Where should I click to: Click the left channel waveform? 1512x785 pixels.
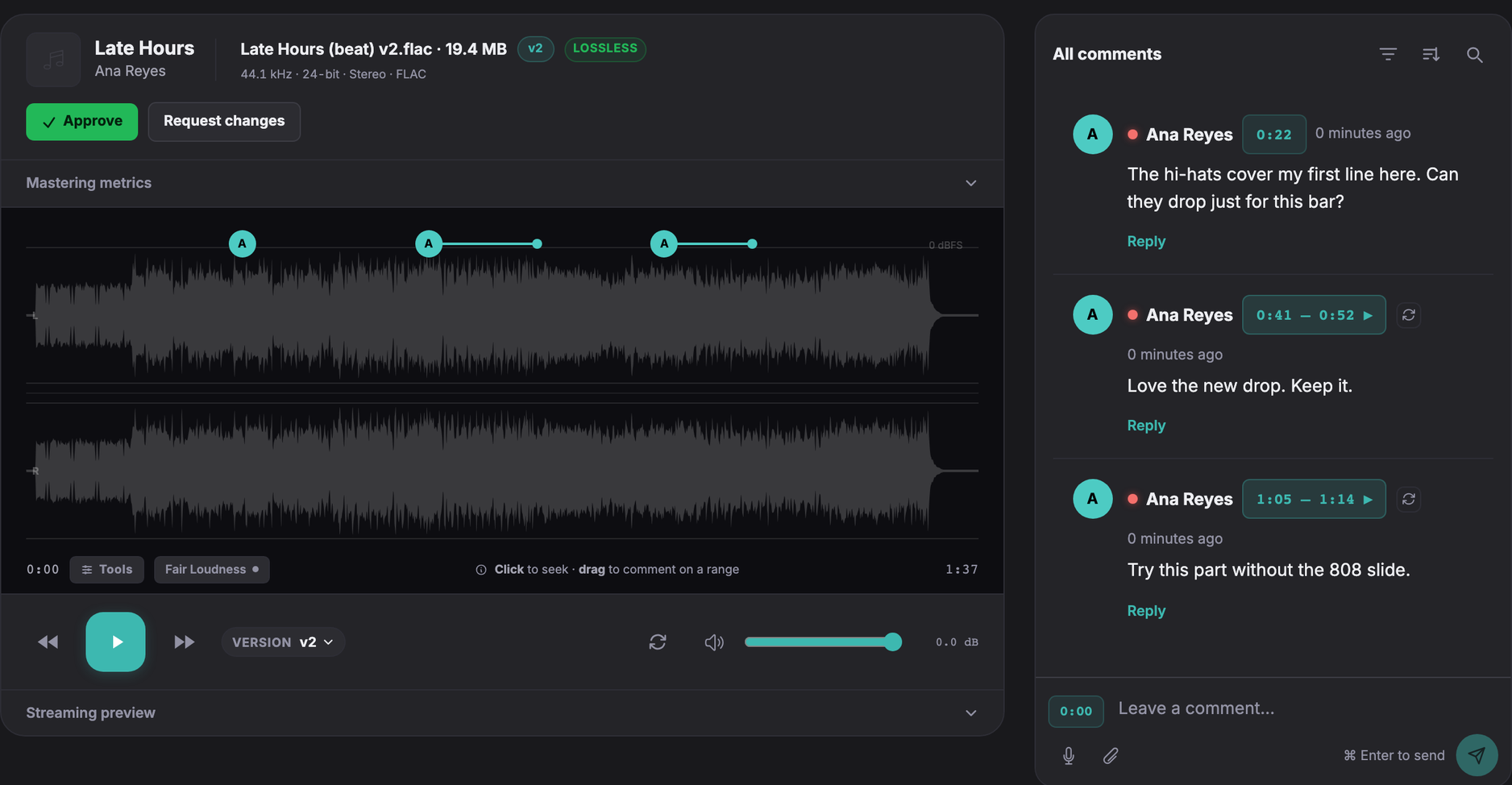coord(502,315)
